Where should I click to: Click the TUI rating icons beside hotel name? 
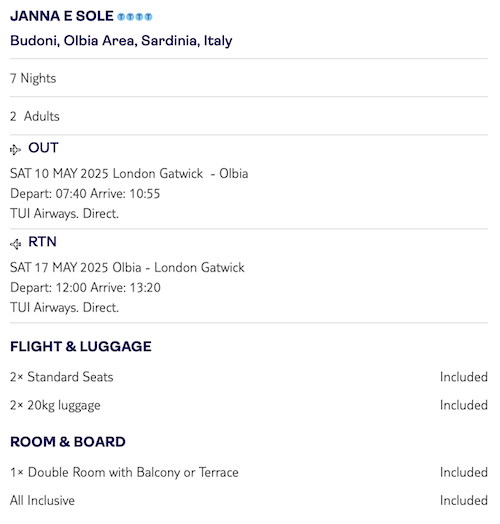point(135,17)
